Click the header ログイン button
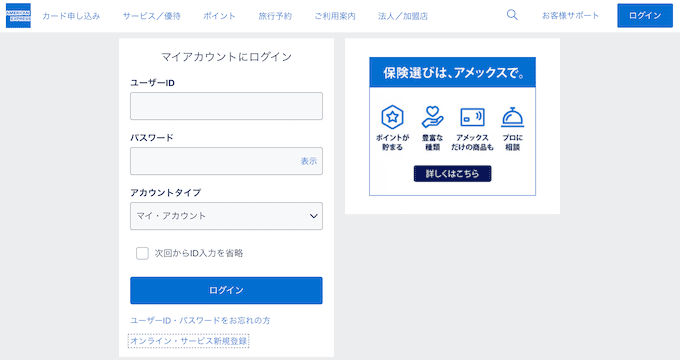This screenshot has width=680, height=360. [645, 16]
